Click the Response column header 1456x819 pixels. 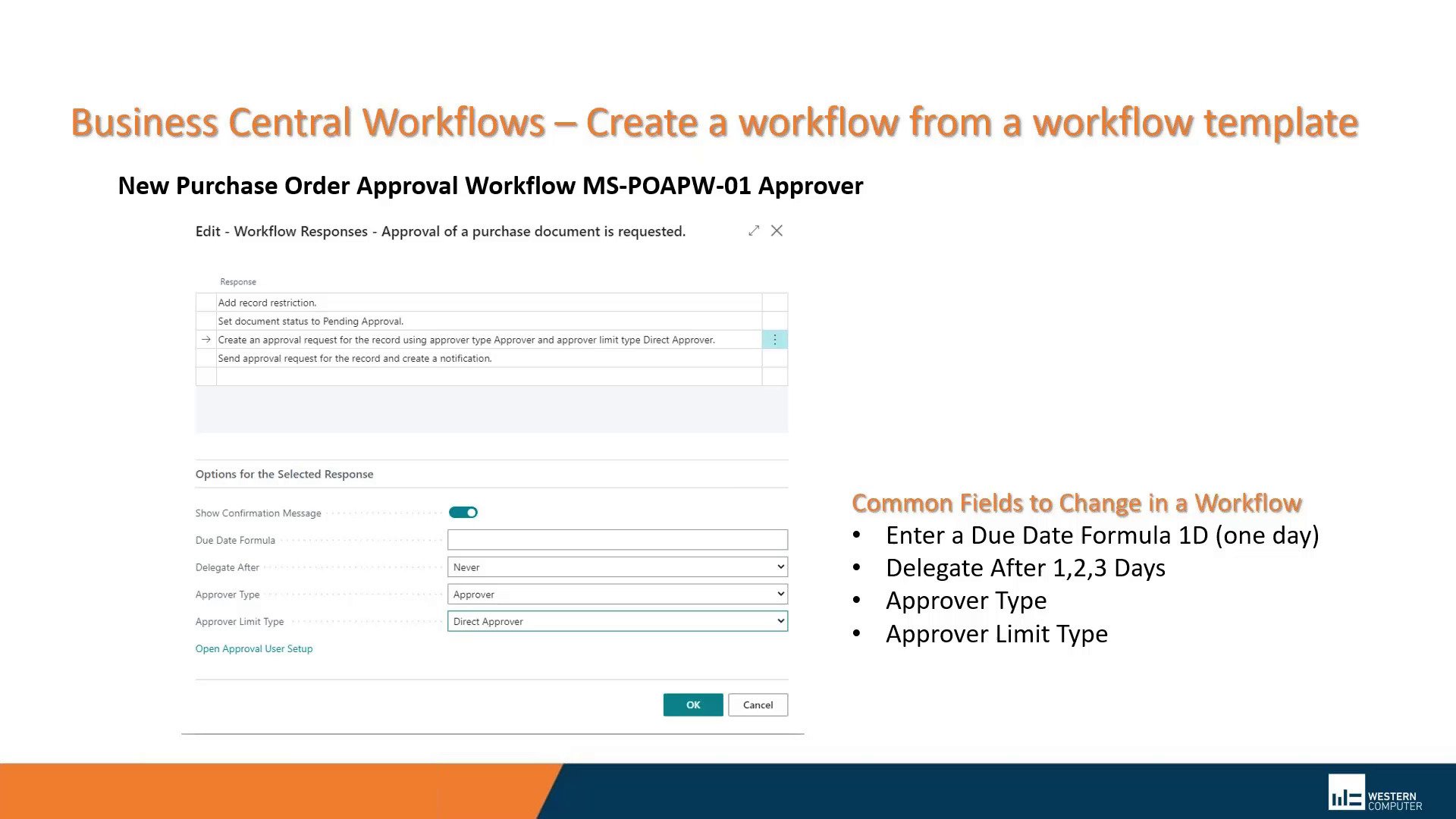(x=237, y=281)
